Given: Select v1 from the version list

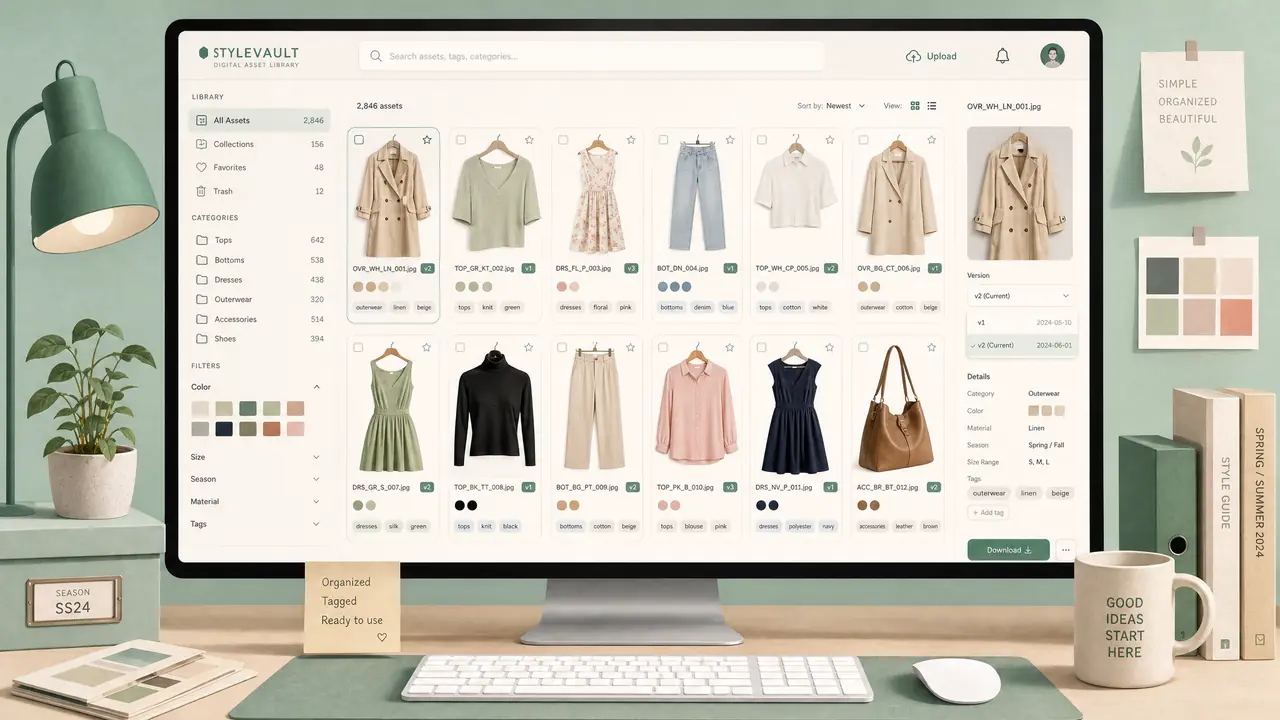Looking at the screenshot, I should [1020, 323].
